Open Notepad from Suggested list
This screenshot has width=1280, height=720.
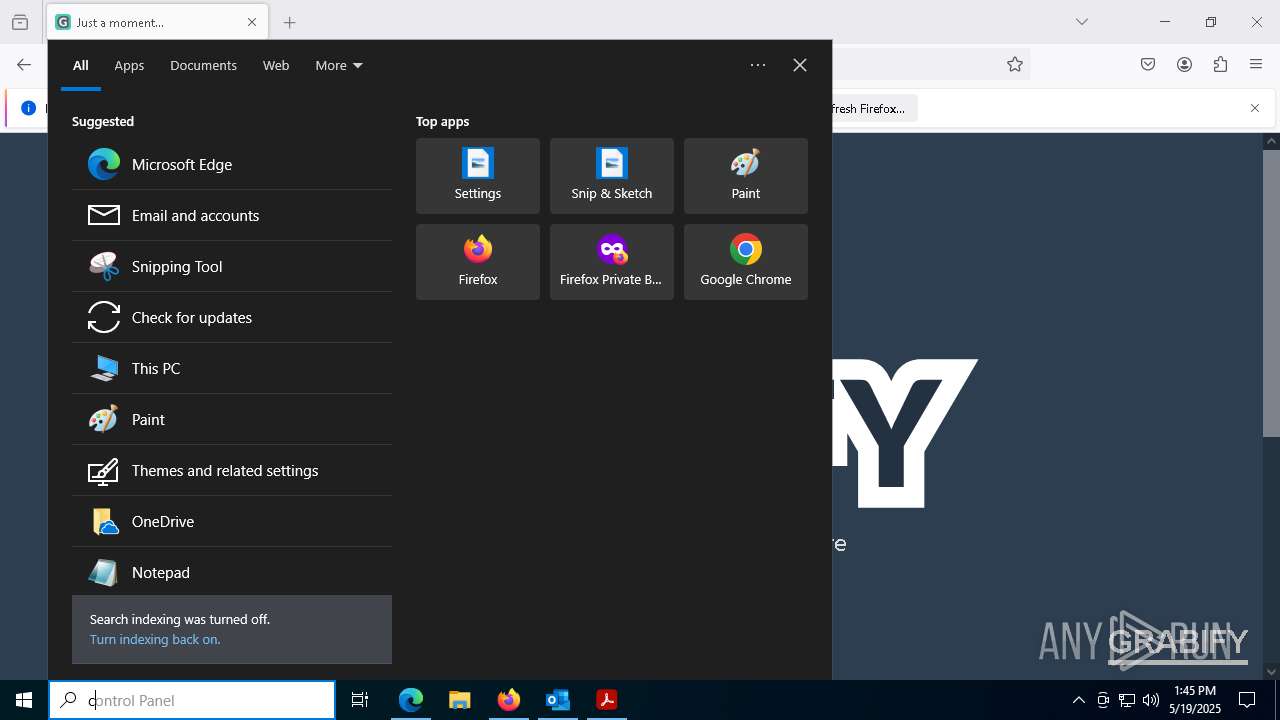232,572
